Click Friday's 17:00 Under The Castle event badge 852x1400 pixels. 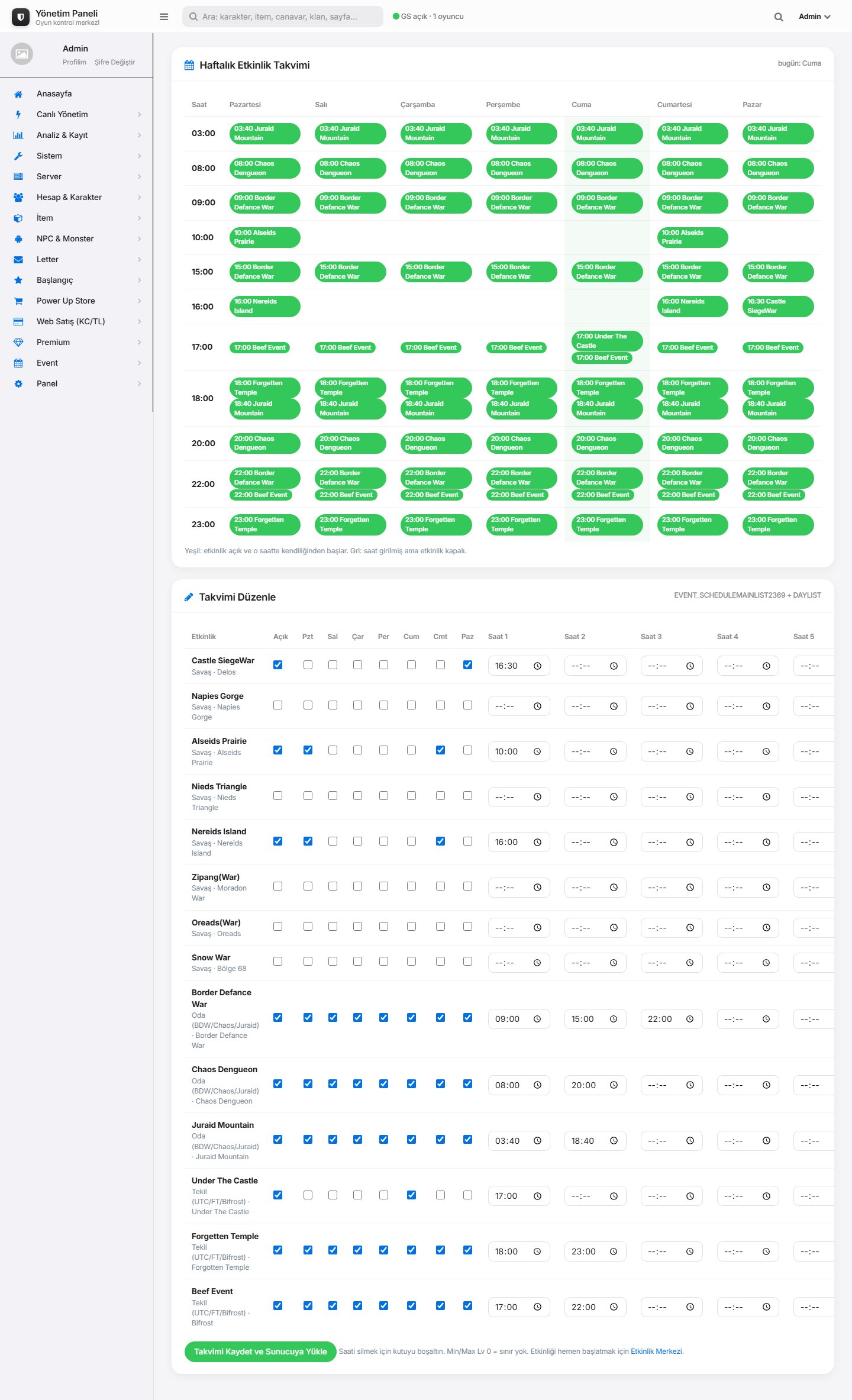click(x=607, y=341)
